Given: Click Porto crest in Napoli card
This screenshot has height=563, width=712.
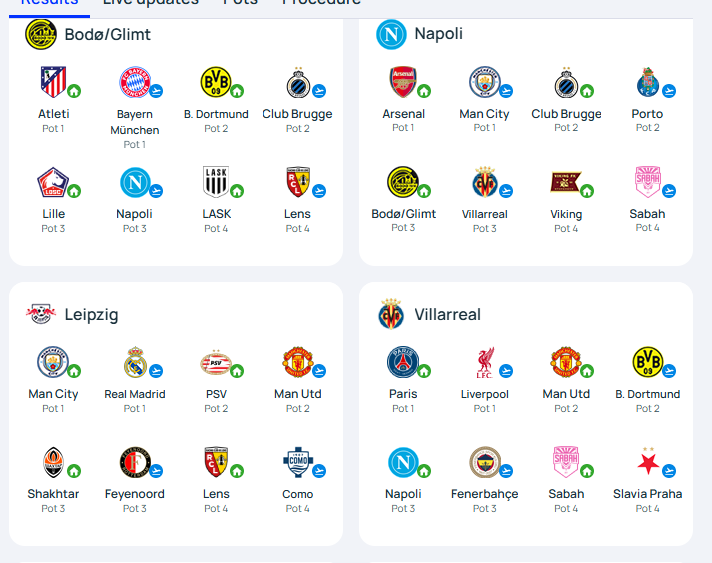Looking at the screenshot, I should pyautogui.click(x=648, y=82).
